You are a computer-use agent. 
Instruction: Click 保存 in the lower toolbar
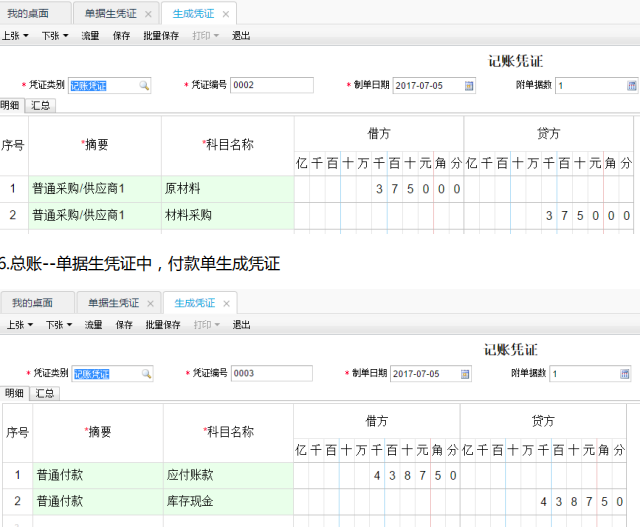click(x=124, y=325)
